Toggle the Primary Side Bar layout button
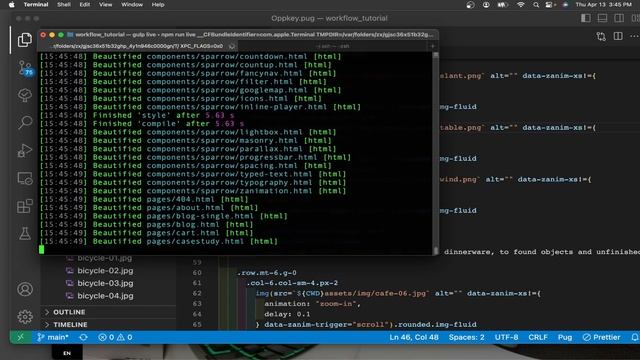The image size is (640, 360). tap(586, 18)
